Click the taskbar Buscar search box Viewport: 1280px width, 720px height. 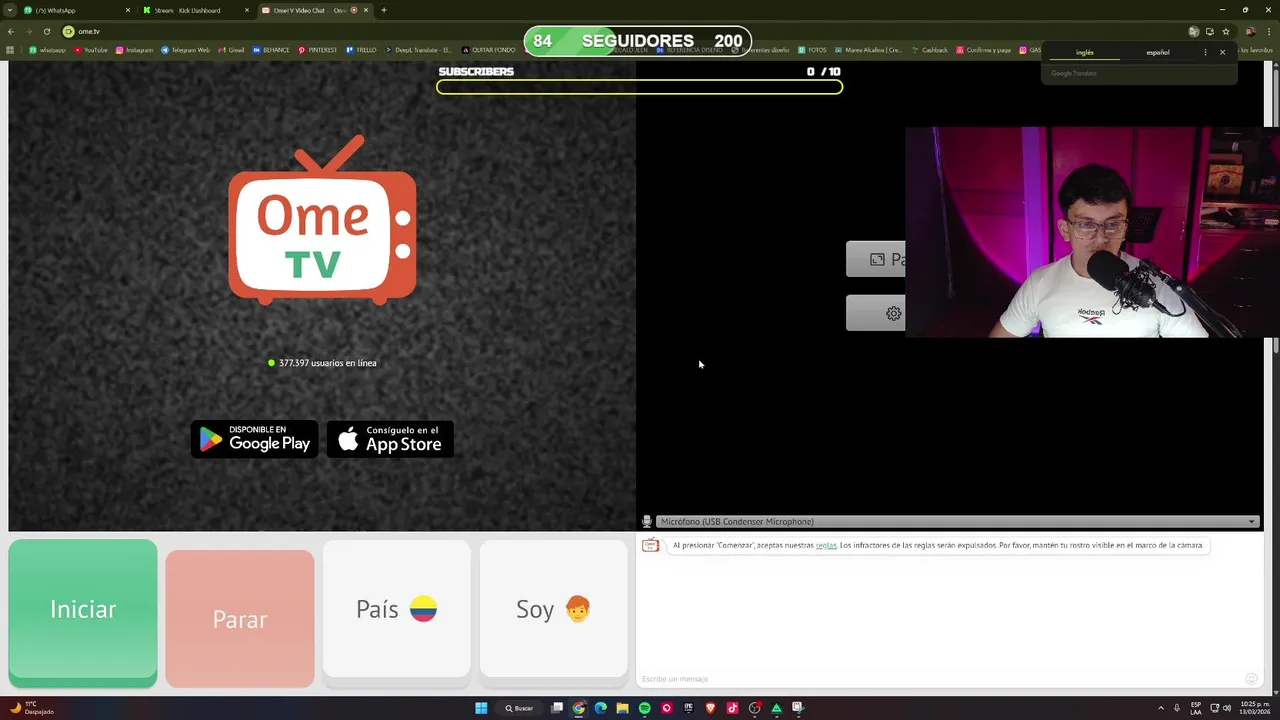pyautogui.click(x=520, y=708)
